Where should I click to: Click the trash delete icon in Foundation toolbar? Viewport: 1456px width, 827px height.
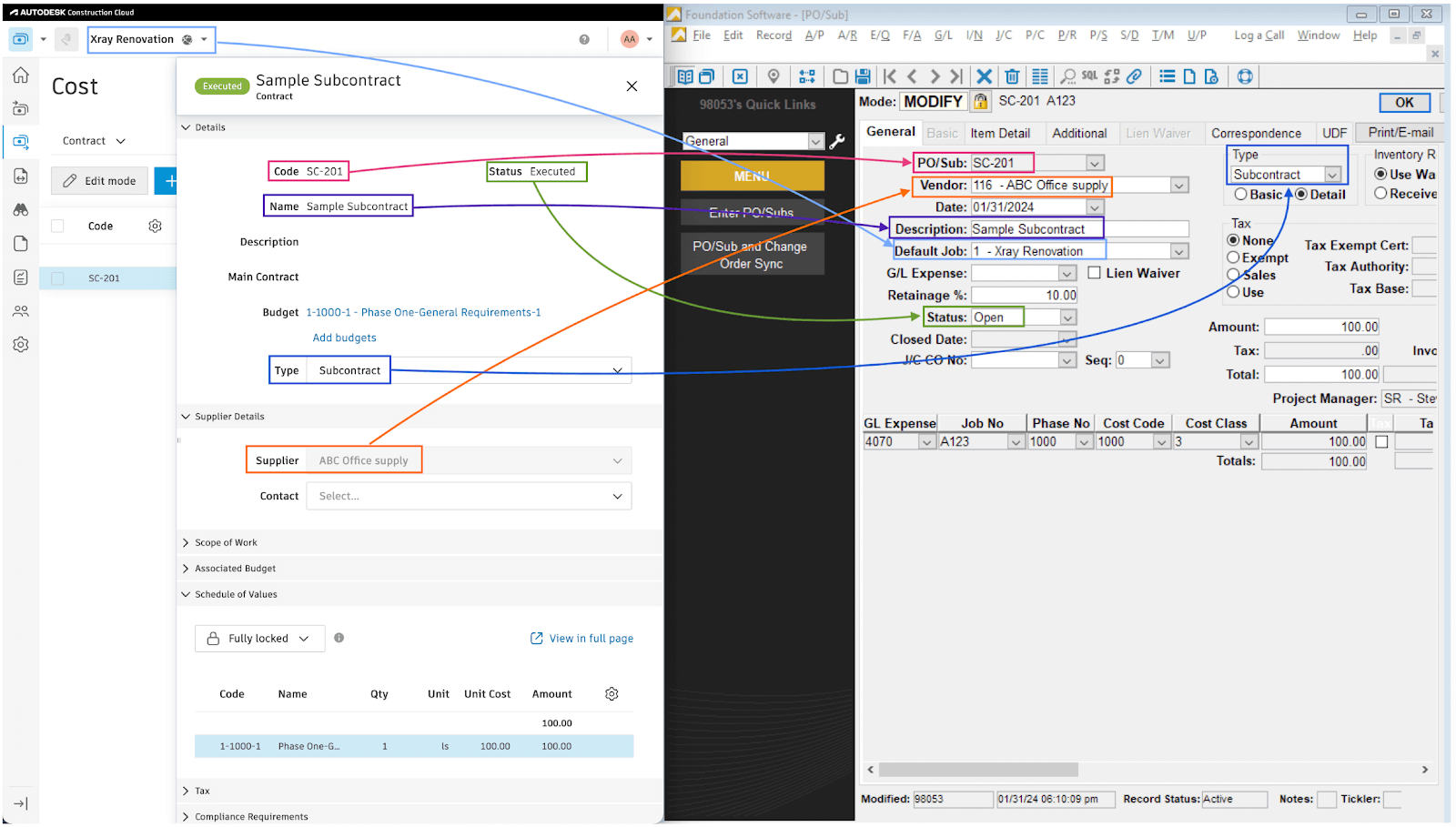(x=1012, y=76)
